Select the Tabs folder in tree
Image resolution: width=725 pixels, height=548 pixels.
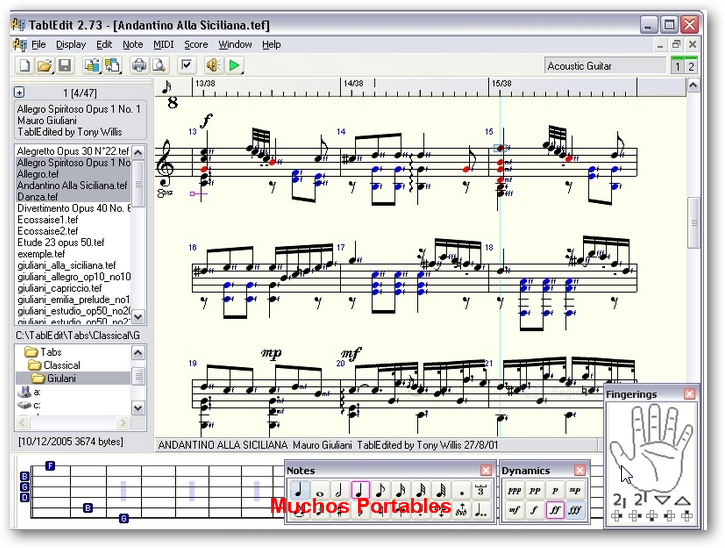pyautogui.click(x=43, y=352)
